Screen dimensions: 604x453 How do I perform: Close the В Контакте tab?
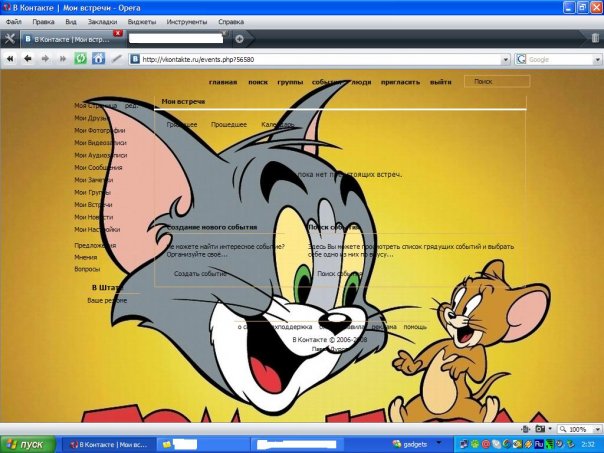click(118, 34)
